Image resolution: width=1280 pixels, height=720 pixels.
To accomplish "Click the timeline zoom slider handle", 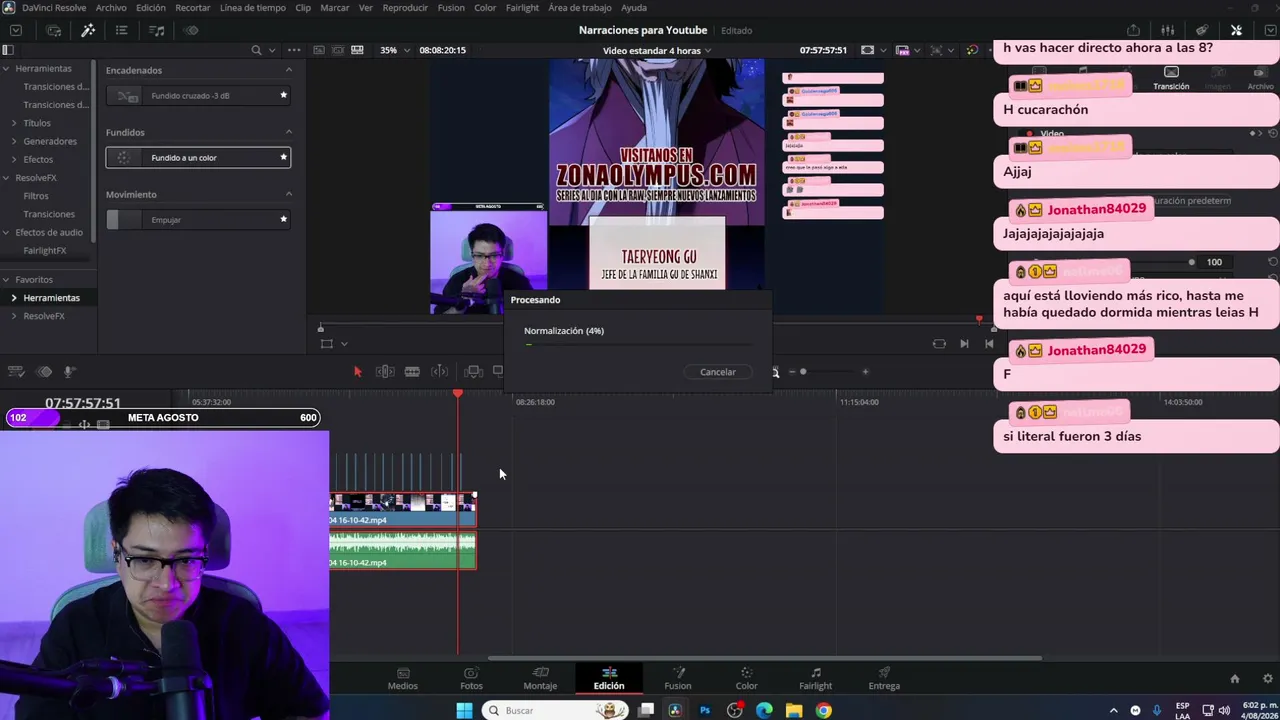I will click(x=803, y=372).
